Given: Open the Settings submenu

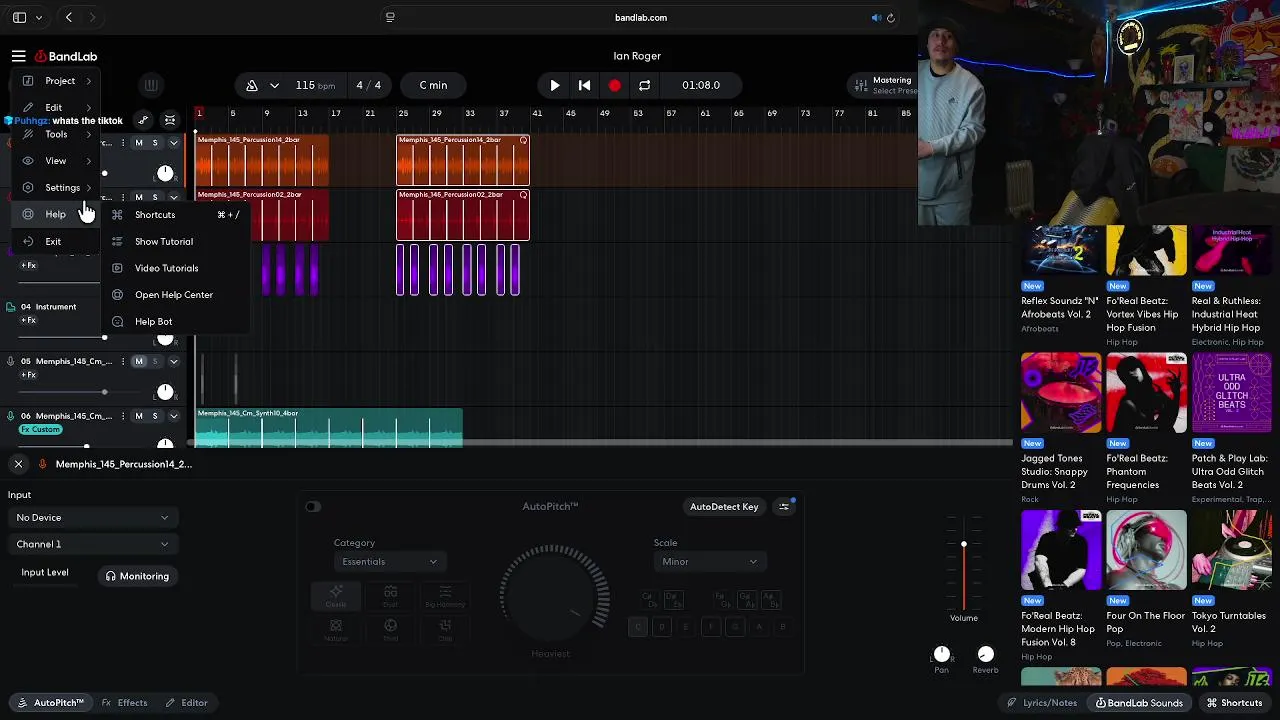Looking at the screenshot, I should 56,188.
